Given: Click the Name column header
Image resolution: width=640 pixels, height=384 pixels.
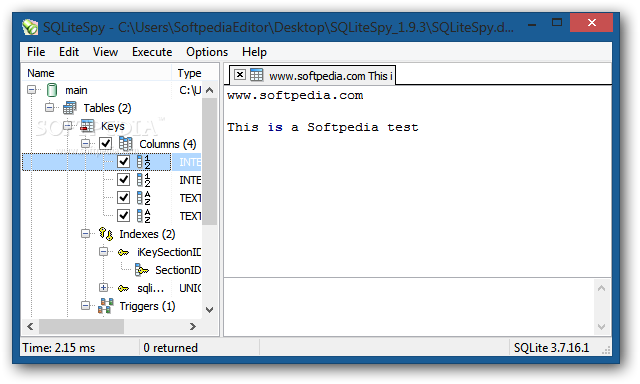Looking at the screenshot, I should tap(96, 73).
